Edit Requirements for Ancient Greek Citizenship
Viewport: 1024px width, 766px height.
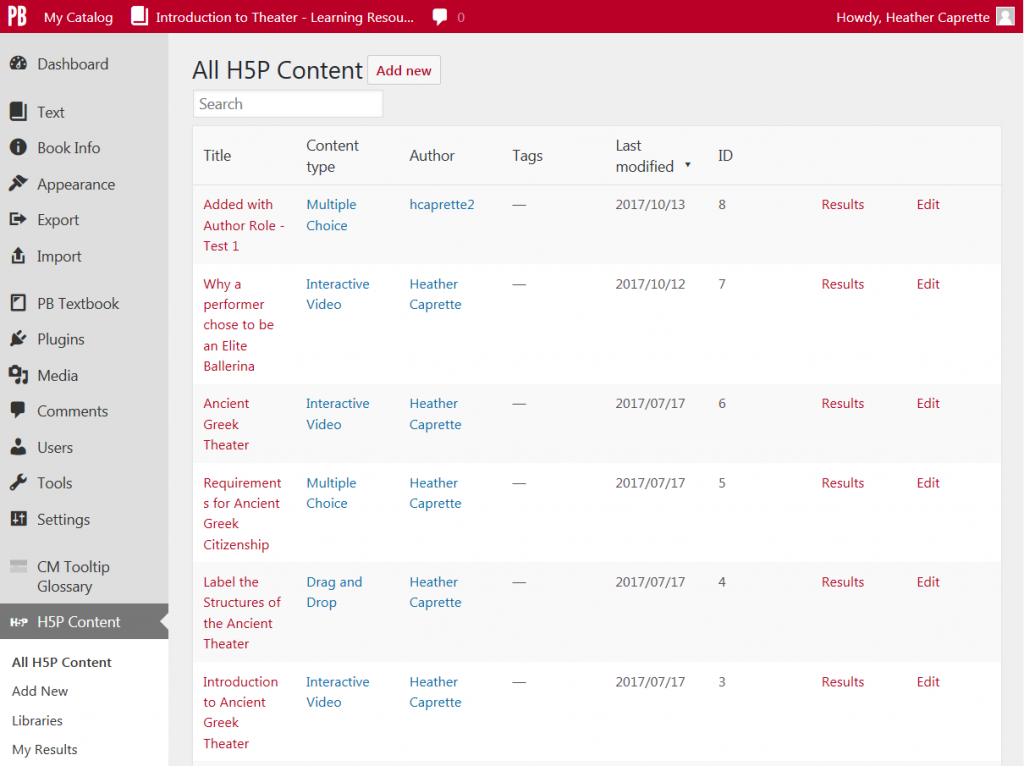pyautogui.click(x=927, y=483)
